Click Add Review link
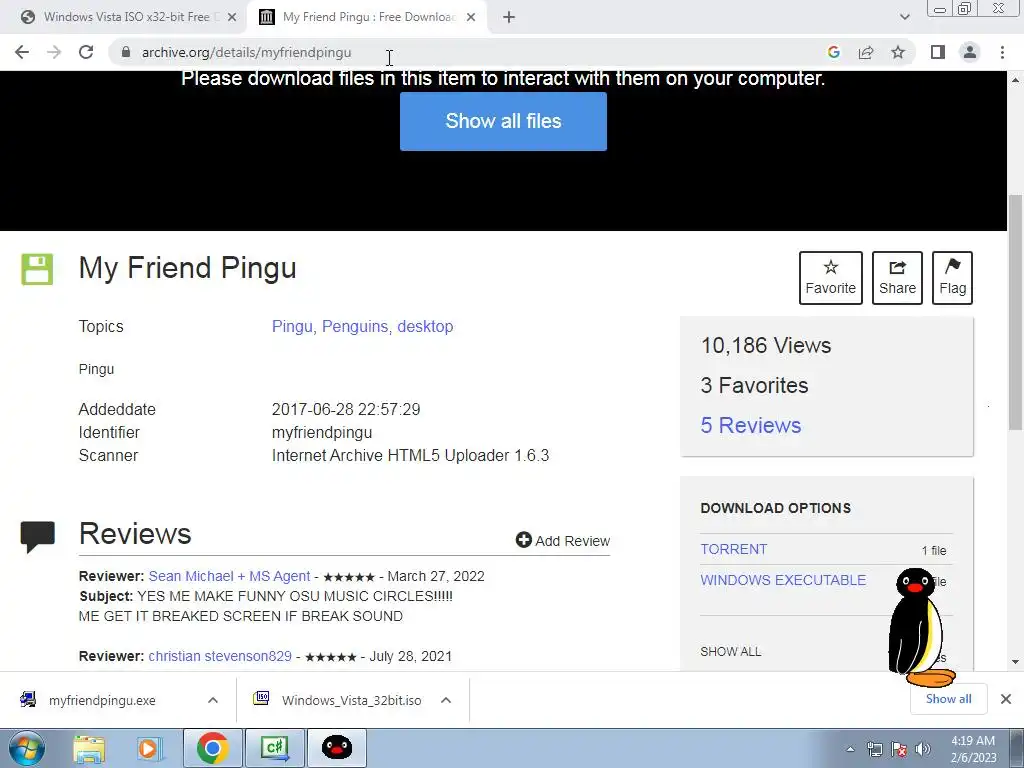The width and height of the screenshot is (1024, 768). click(x=563, y=540)
